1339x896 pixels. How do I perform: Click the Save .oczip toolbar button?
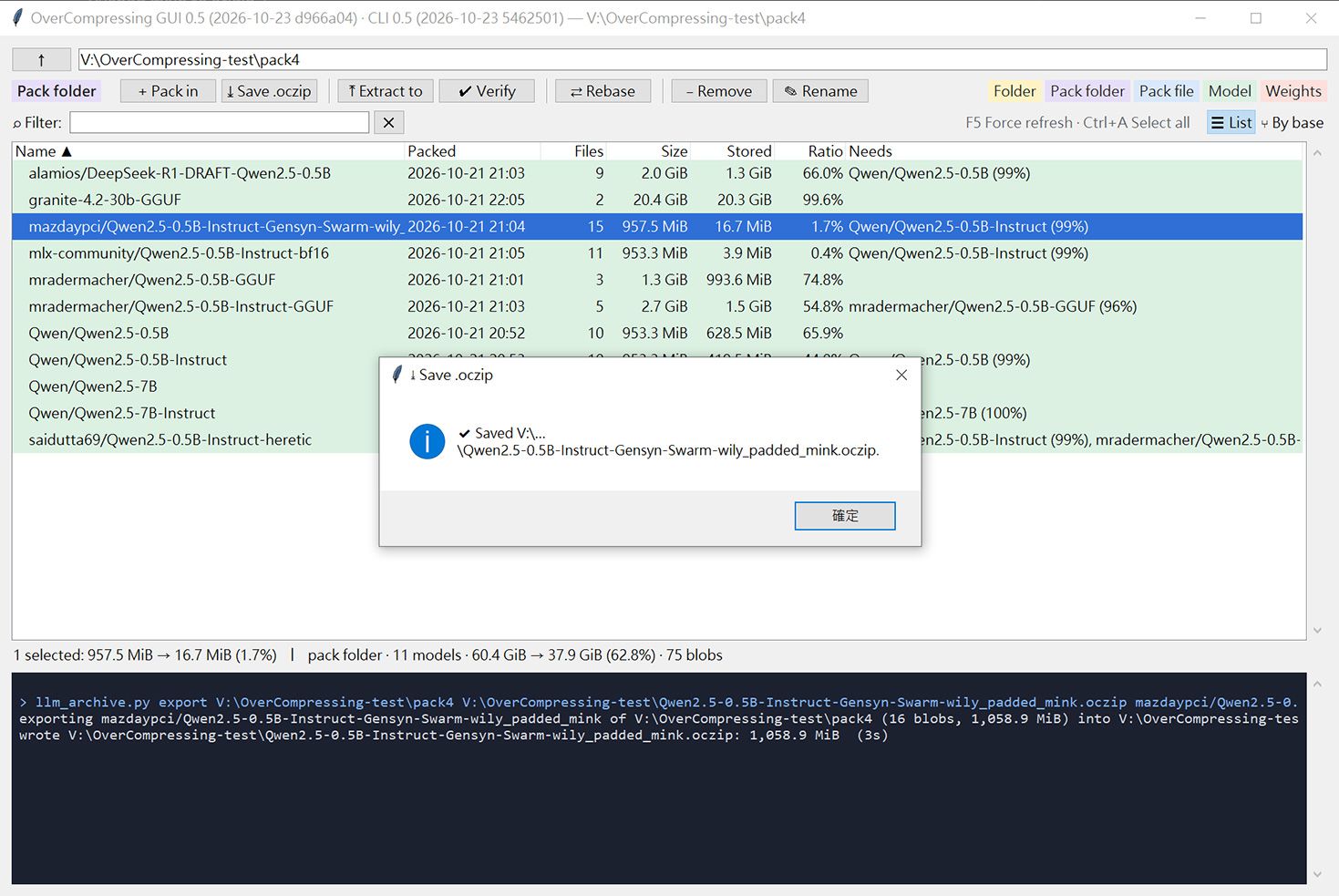point(269,91)
